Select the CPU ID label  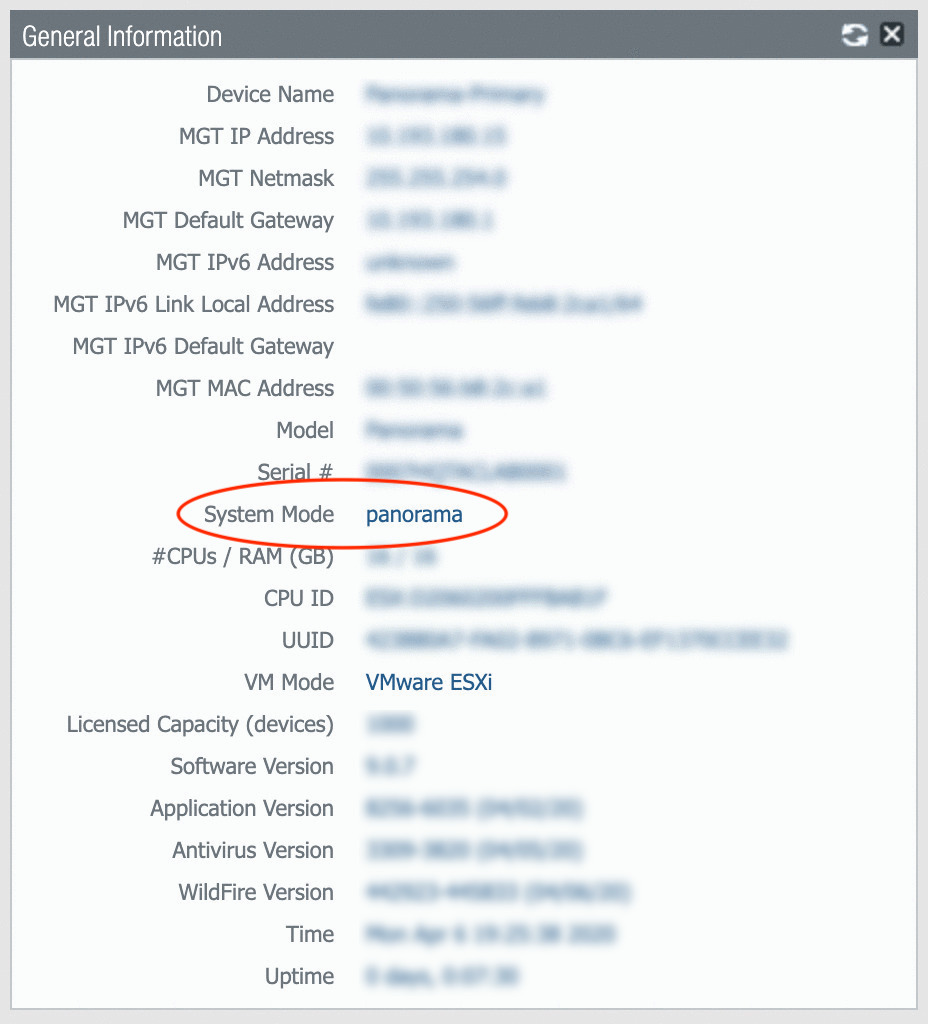click(x=299, y=598)
